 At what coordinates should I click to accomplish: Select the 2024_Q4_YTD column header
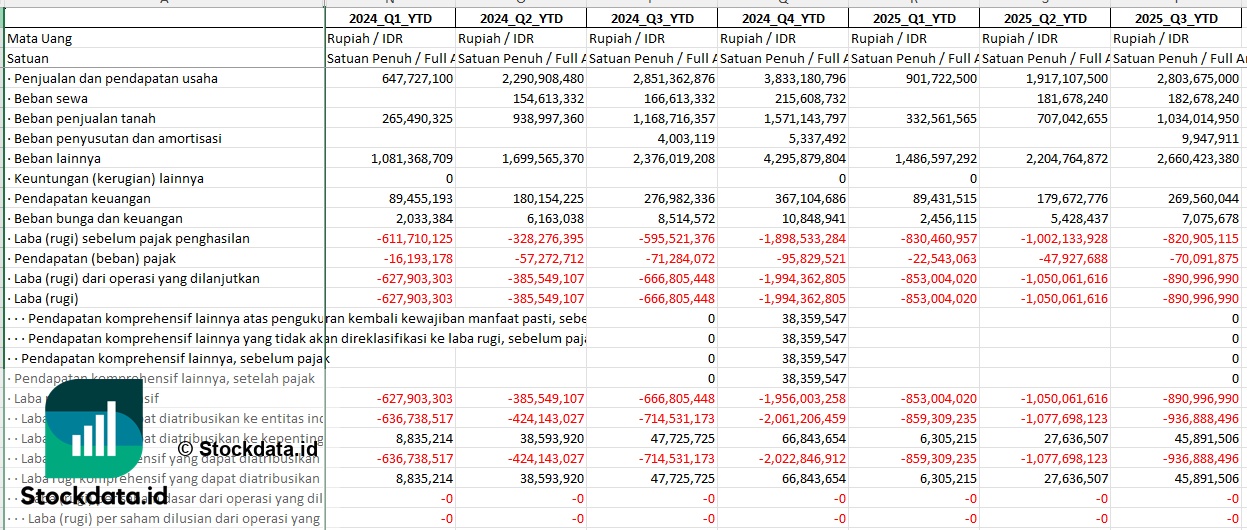(x=783, y=19)
